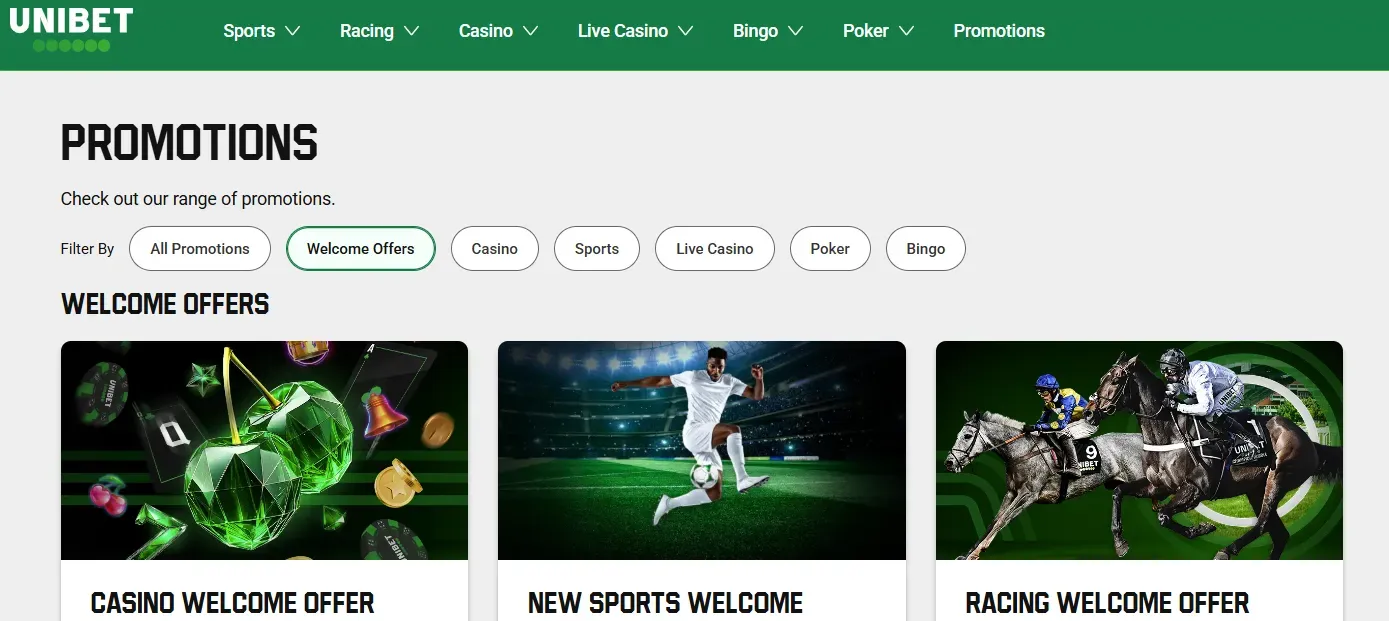Screen dimensions: 1389x621
Task: Click the Racing Welcome Offer title
Action: (x=1107, y=603)
